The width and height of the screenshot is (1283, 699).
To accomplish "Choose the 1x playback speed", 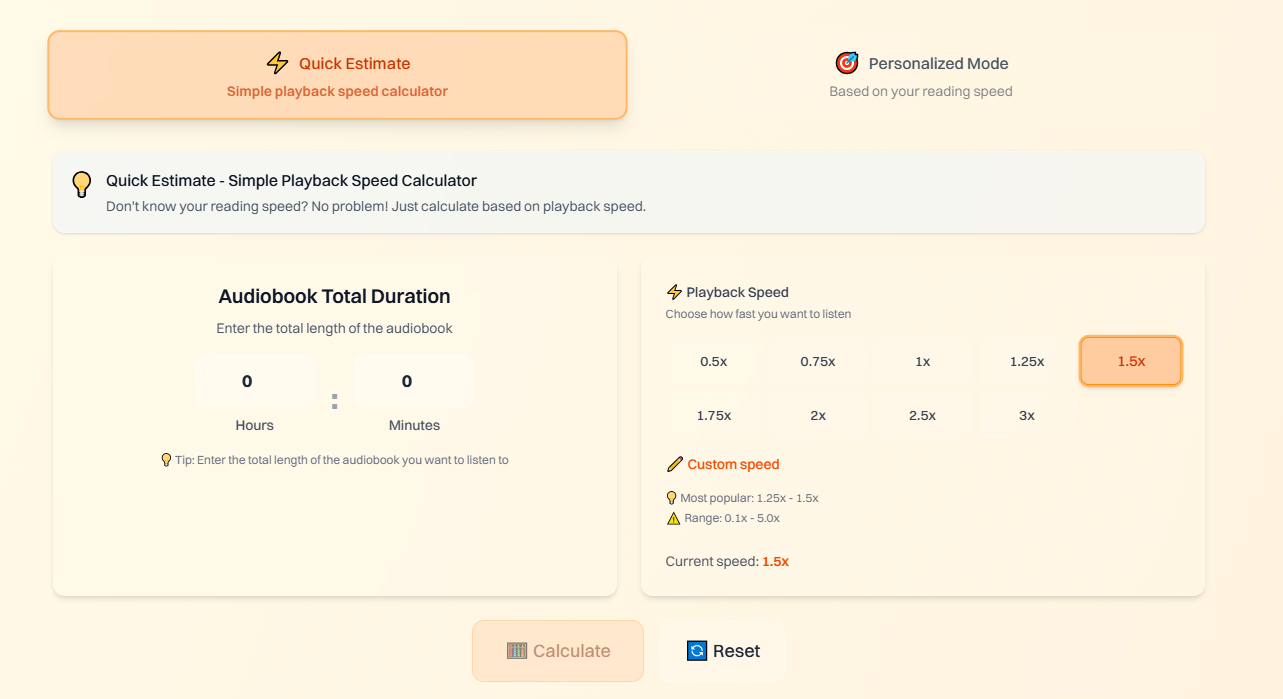I will click(923, 361).
